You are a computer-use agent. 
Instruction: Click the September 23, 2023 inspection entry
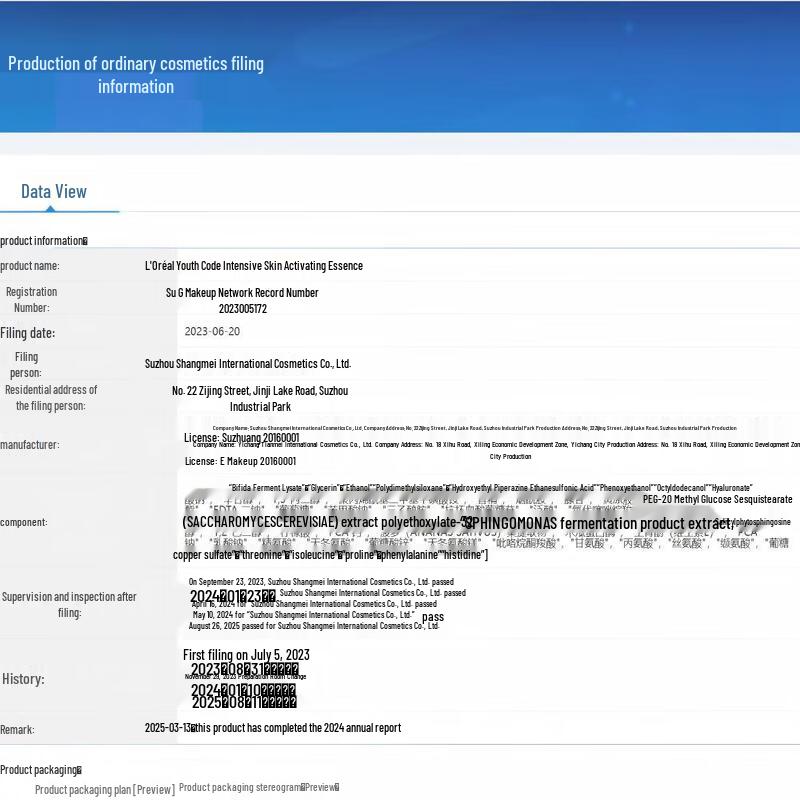tap(321, 581)
